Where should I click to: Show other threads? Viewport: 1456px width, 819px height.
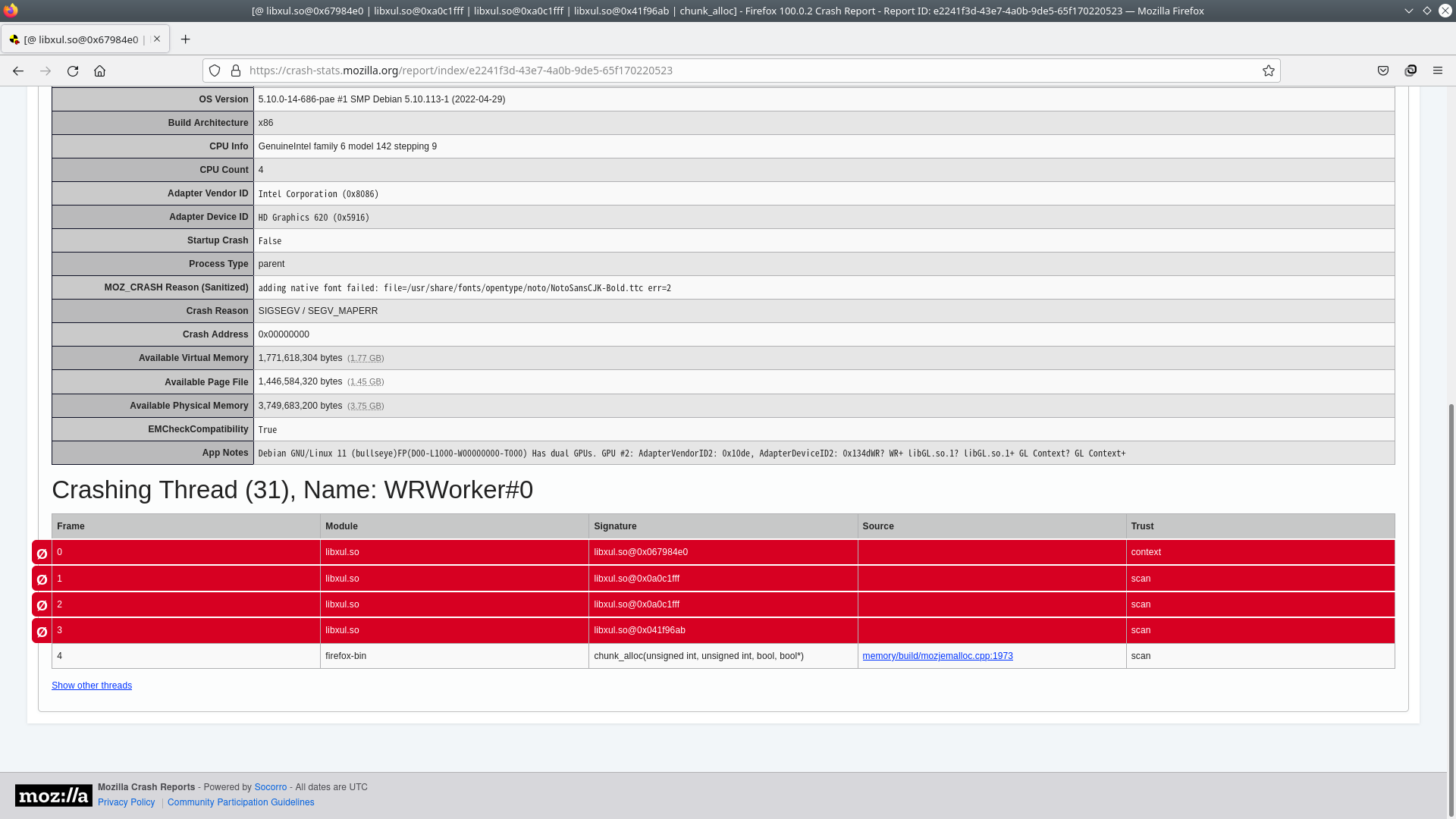92,686
